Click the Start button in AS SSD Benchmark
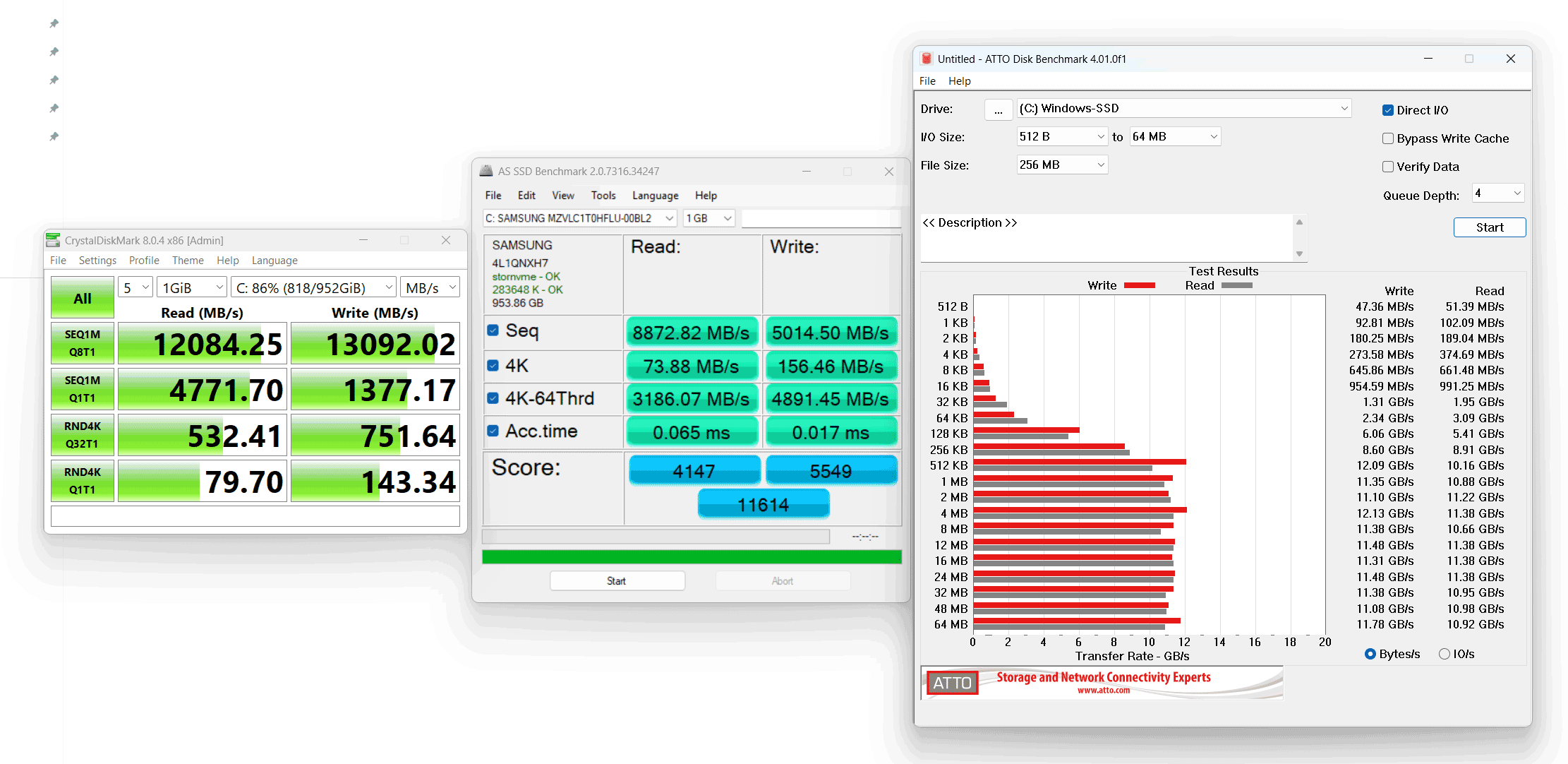 point(617,580)
